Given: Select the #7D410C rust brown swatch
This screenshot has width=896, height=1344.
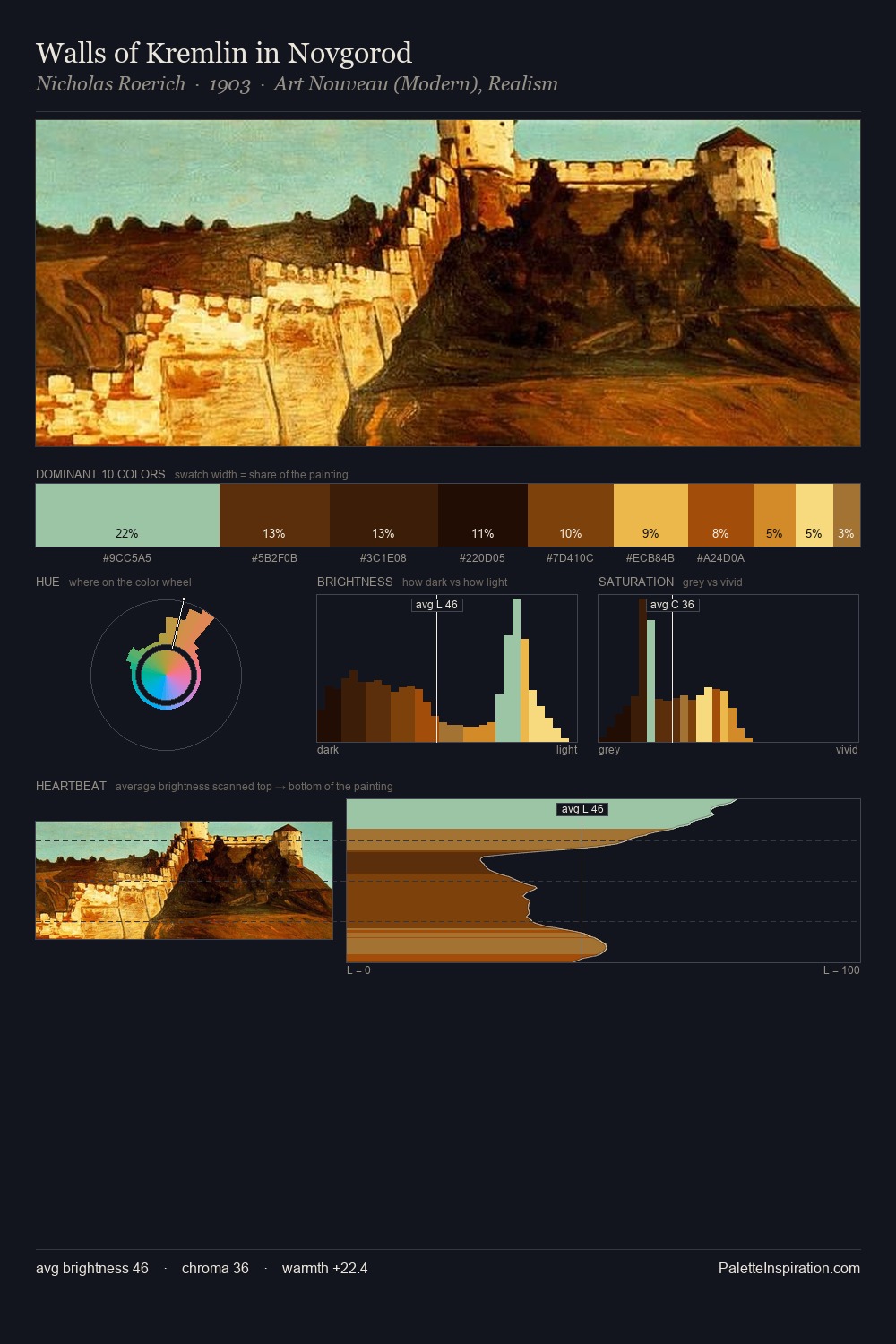Looking at the screenshot, I should (x=571, y=515).
